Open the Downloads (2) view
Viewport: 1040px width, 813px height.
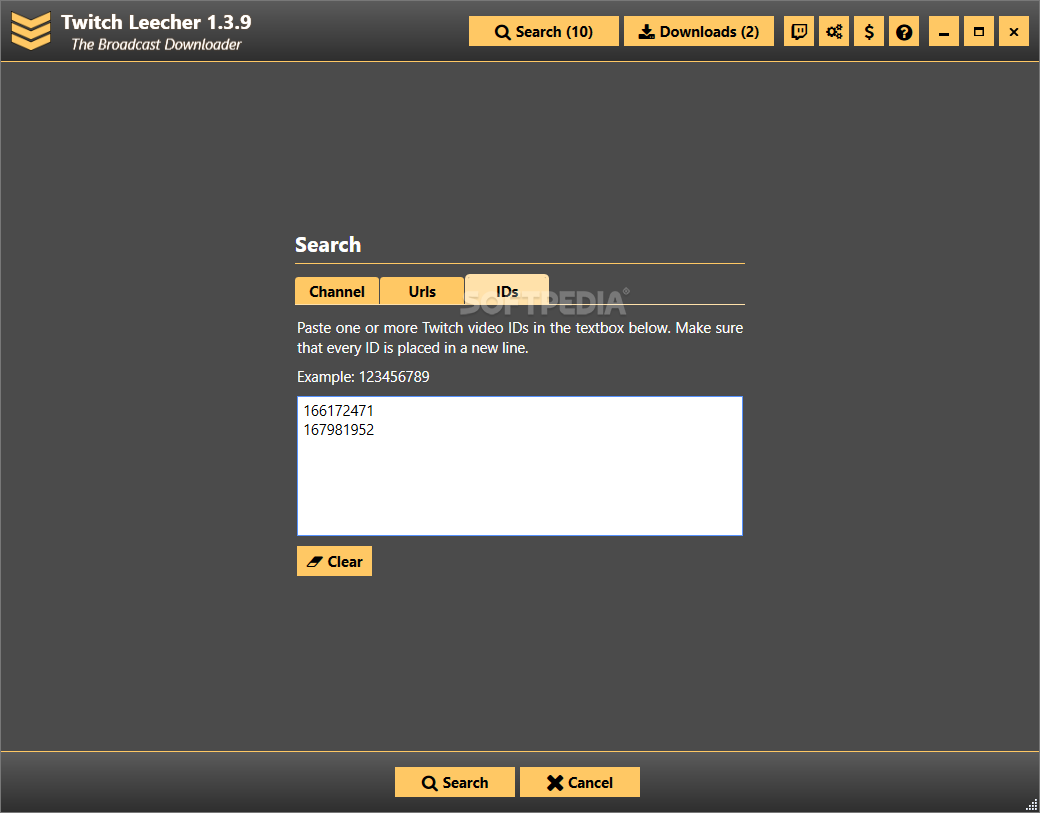pos(698,31)
